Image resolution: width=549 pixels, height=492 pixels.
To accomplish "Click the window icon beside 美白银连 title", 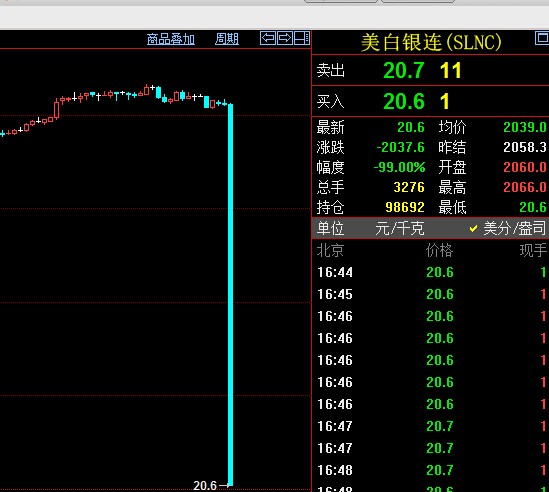I will [542, 37].
